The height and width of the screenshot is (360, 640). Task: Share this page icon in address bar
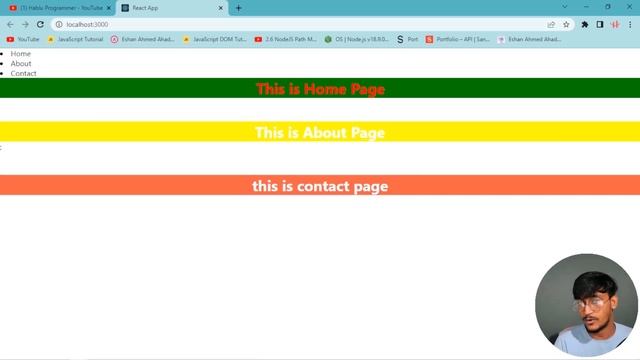(551, 24)
